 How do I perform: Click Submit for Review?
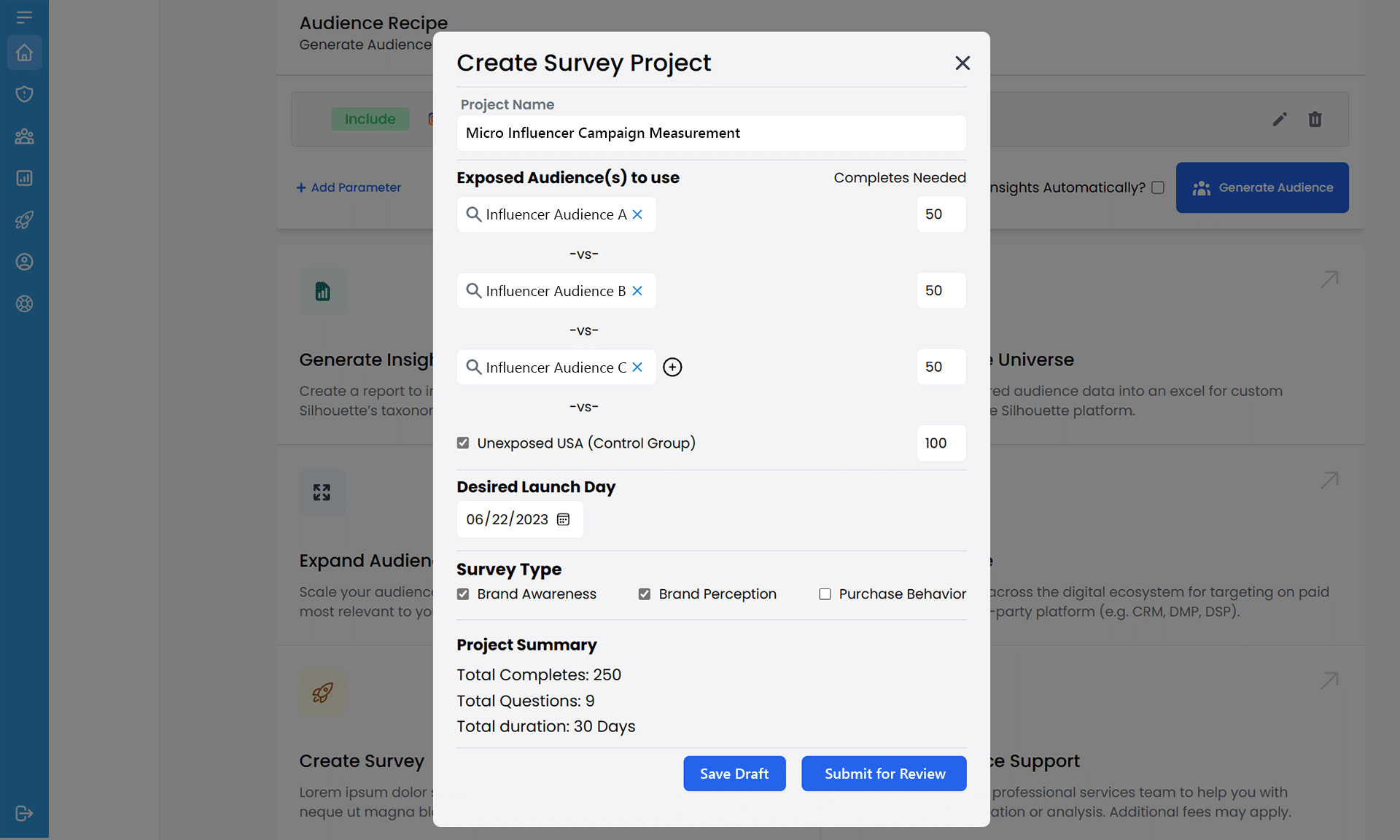[884, 774]
